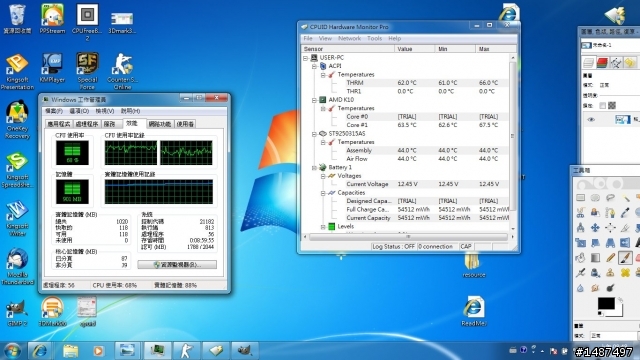The width and height of the screenshot is (640, 360).
Task: Click the Value column header in Hardware Monitor
Action: pyautogui.click(x=414, y=49)
